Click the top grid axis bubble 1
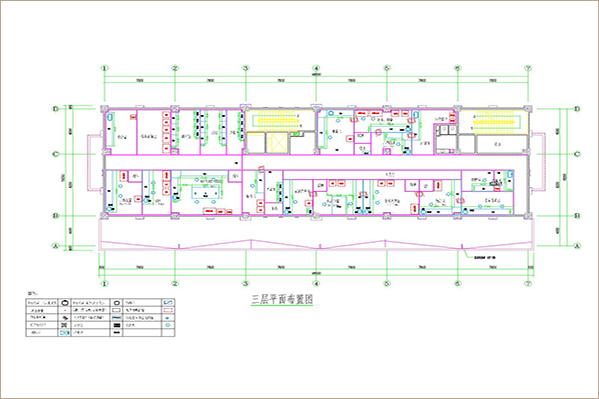This screenshot has width=599, height=399. click(x=105, y=68)
